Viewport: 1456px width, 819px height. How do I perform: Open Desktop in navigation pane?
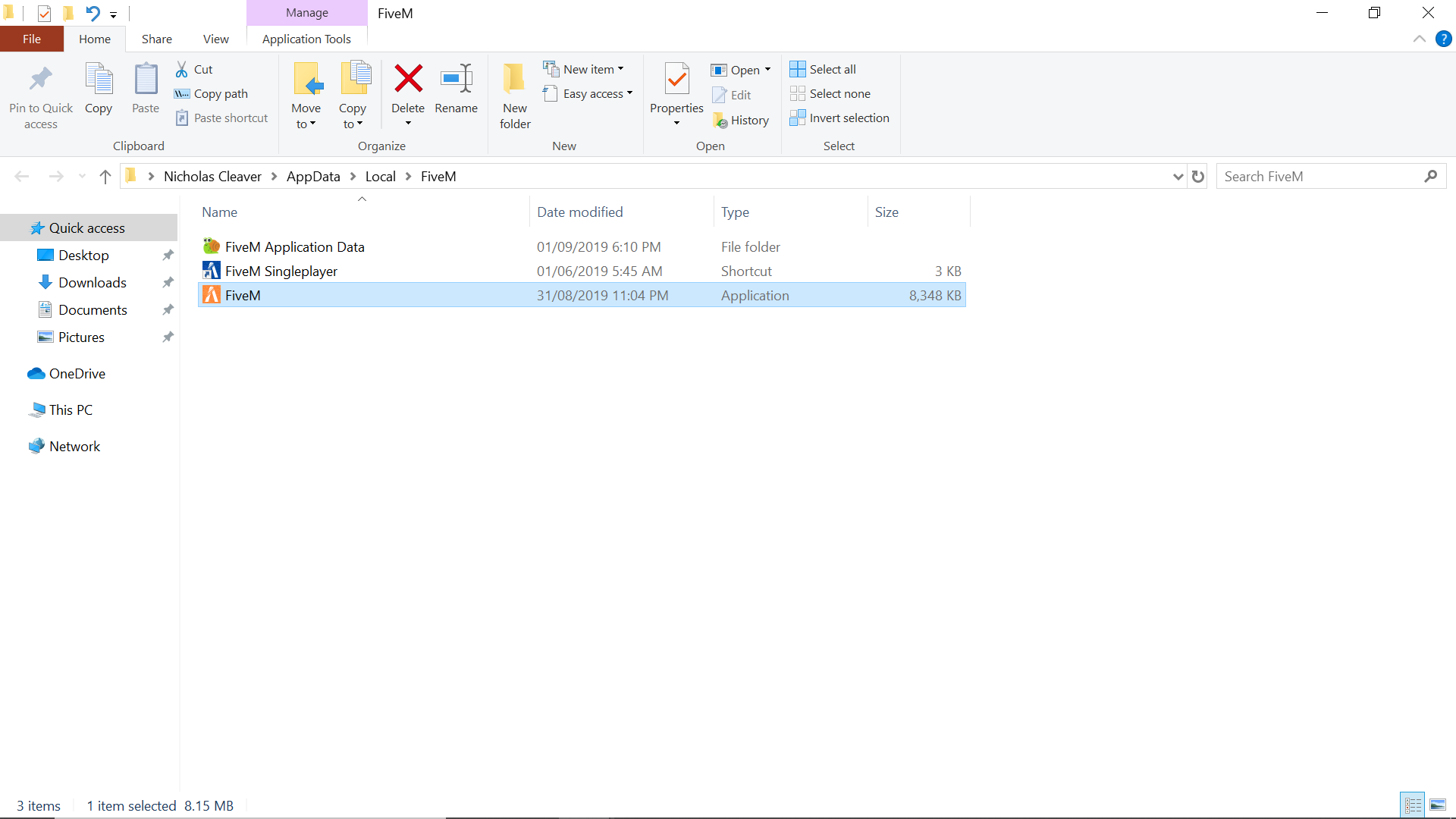point(83,256)
